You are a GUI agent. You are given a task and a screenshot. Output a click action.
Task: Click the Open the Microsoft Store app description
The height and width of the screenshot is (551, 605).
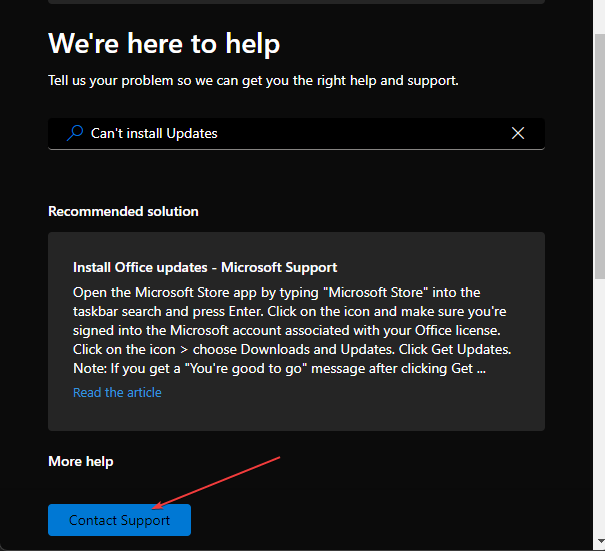pyautogui.click(x=292, y=330)
